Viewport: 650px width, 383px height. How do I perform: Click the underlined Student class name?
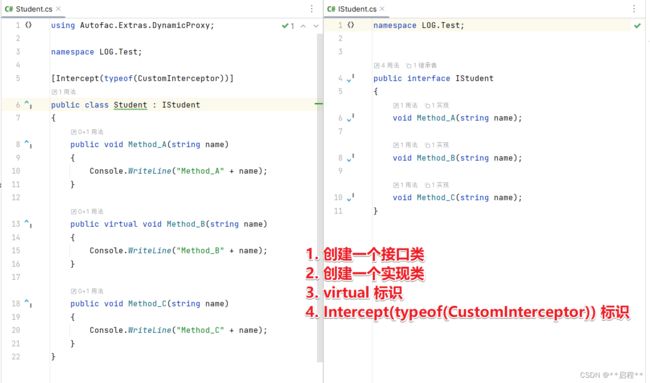click(x=131, y=104)
